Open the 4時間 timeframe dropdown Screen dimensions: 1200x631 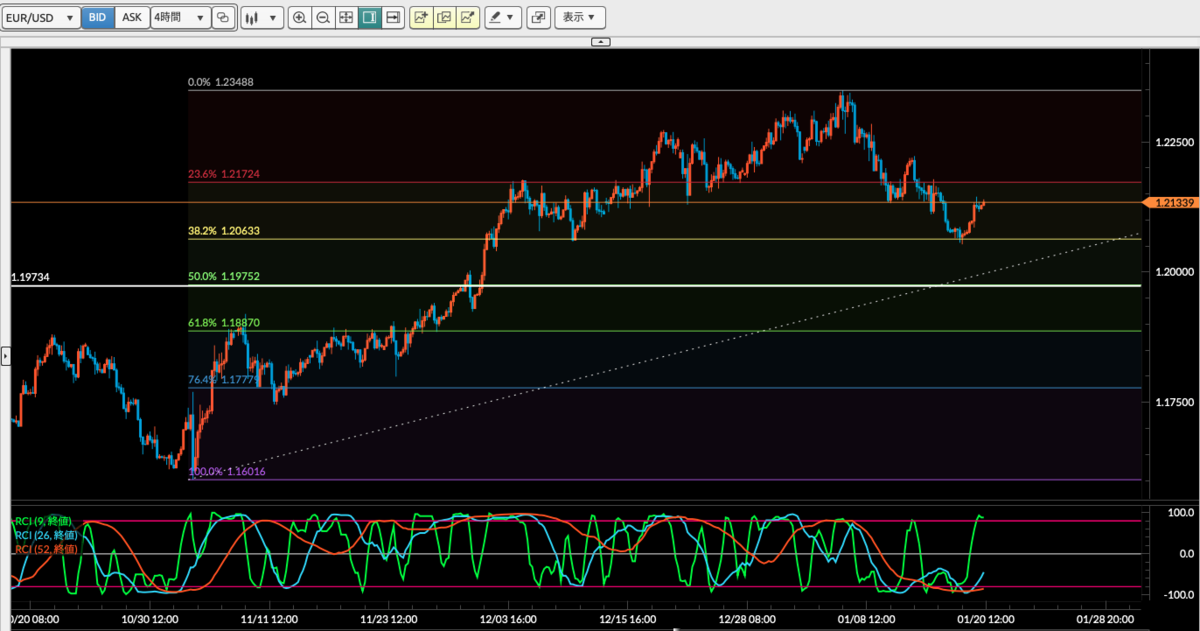pyautogui.click(x=180, y=17)
